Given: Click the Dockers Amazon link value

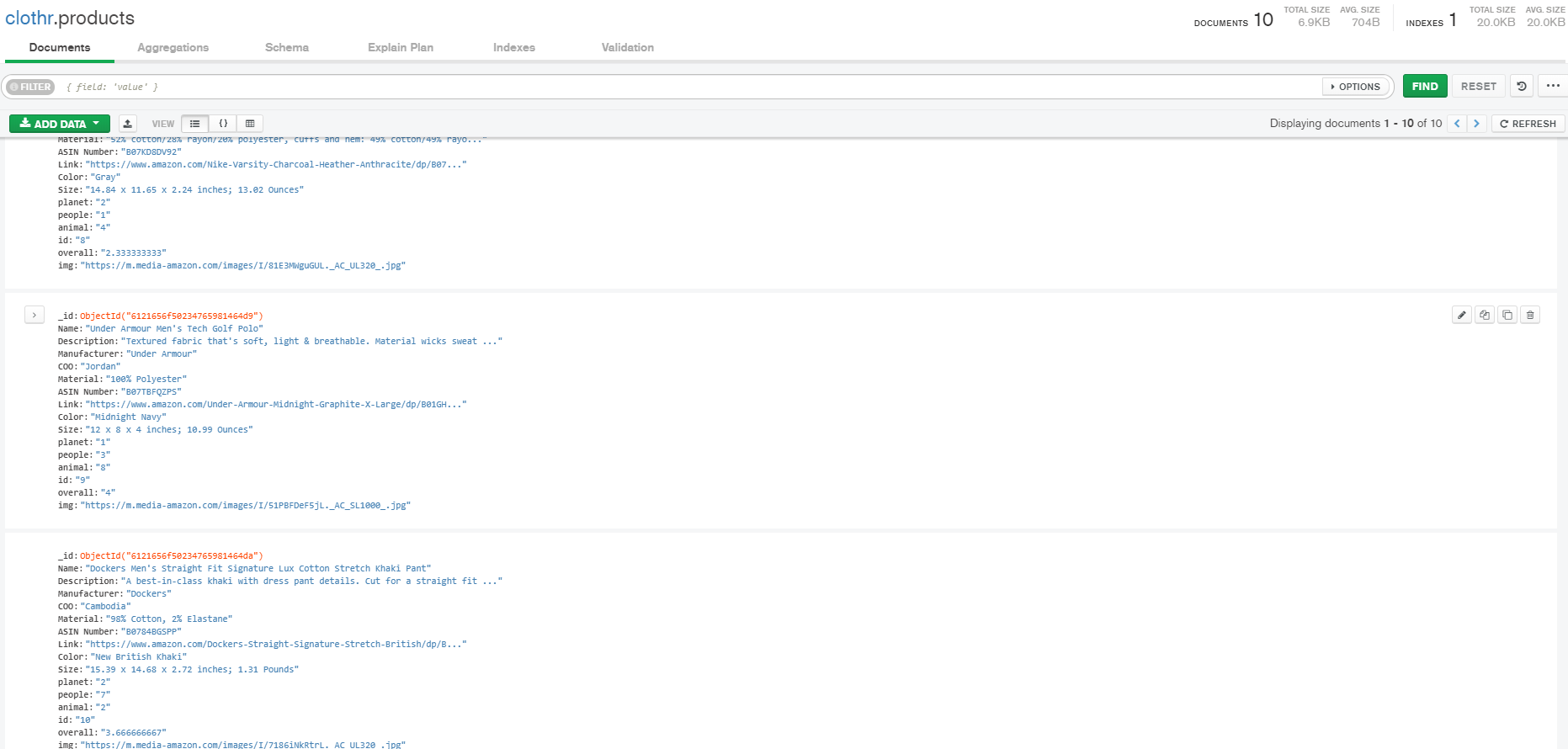Looking at the screenshot, I should click(x=276, y=644).
